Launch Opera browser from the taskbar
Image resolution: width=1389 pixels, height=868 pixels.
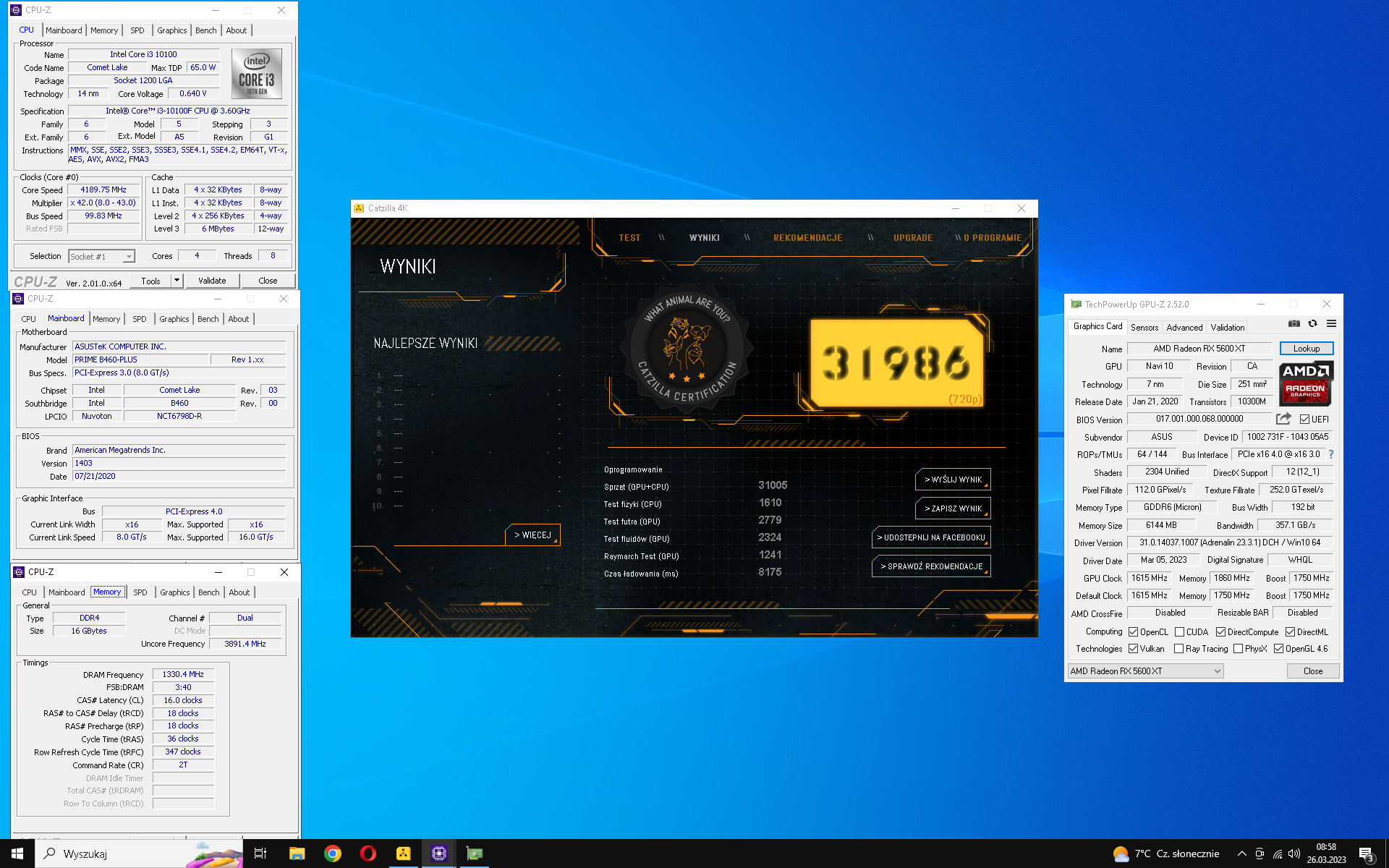click(x=368, y=854)
